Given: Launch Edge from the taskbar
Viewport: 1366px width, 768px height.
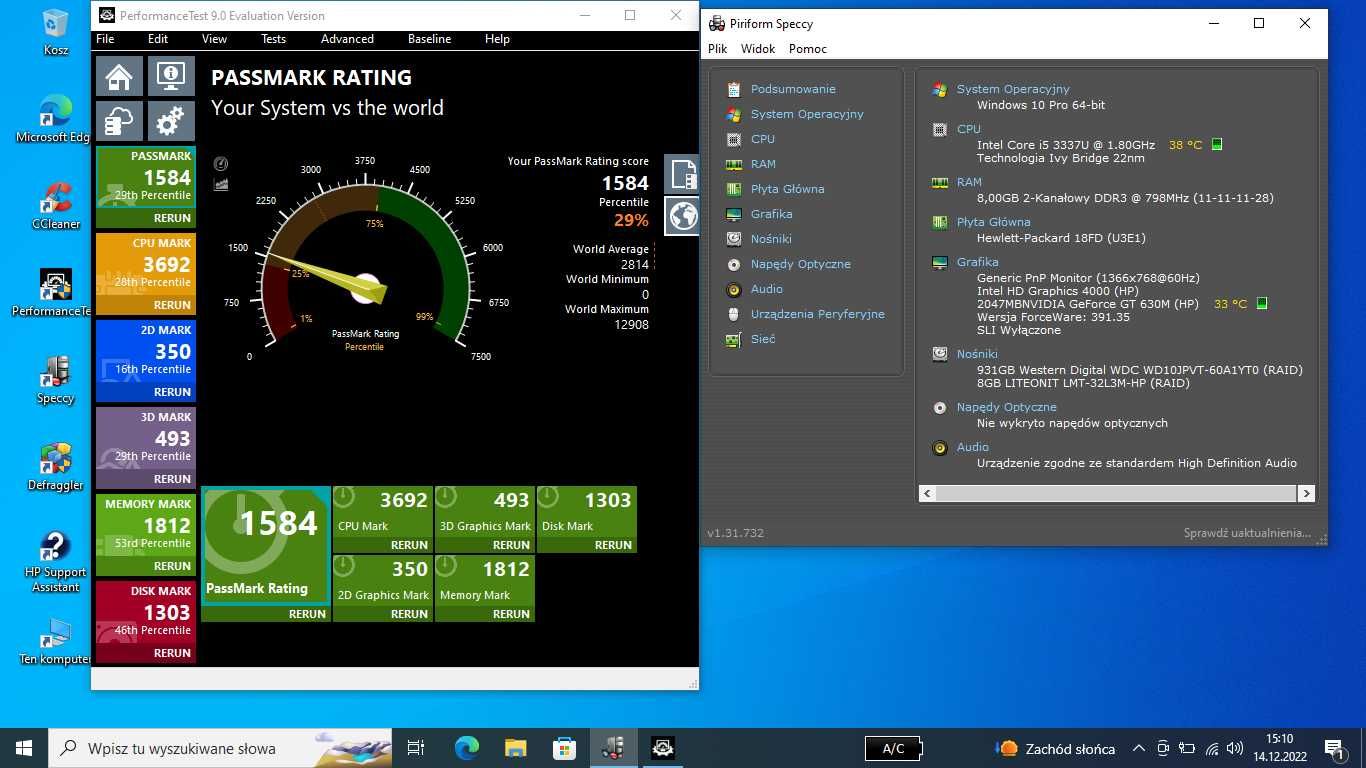Looking at the screenshot, I should [x=466, y=748].
